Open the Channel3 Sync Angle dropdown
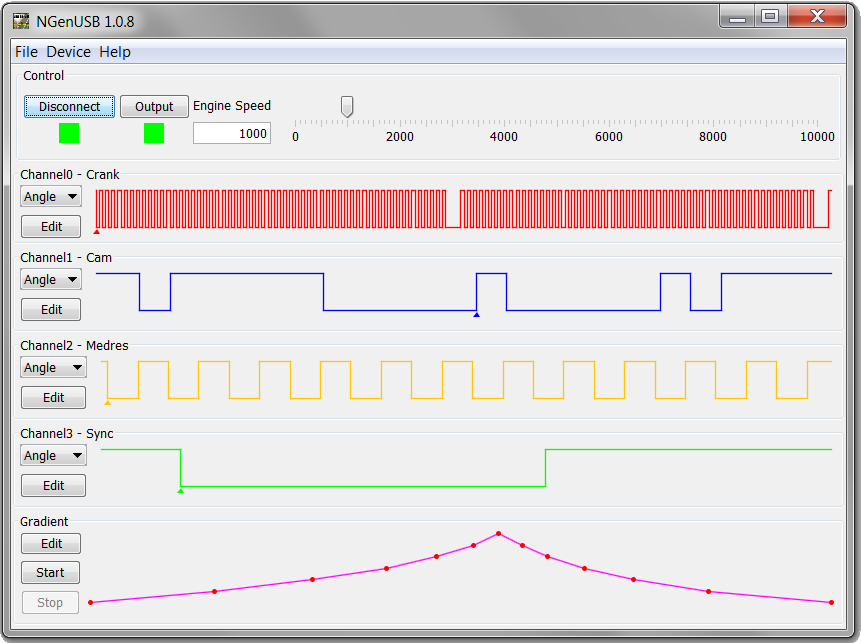This screenshot has height=643, width=861. pos(53,456)
